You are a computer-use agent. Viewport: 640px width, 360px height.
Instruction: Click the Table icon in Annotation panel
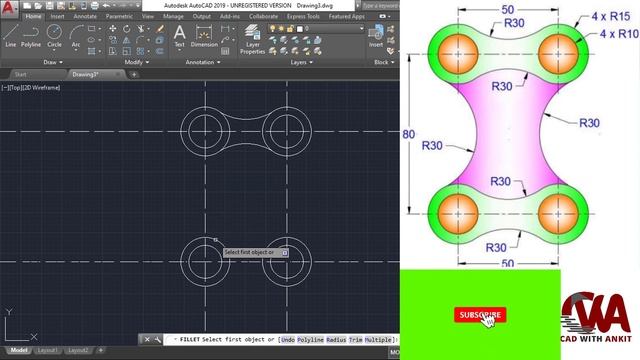(x=225, y=51)
